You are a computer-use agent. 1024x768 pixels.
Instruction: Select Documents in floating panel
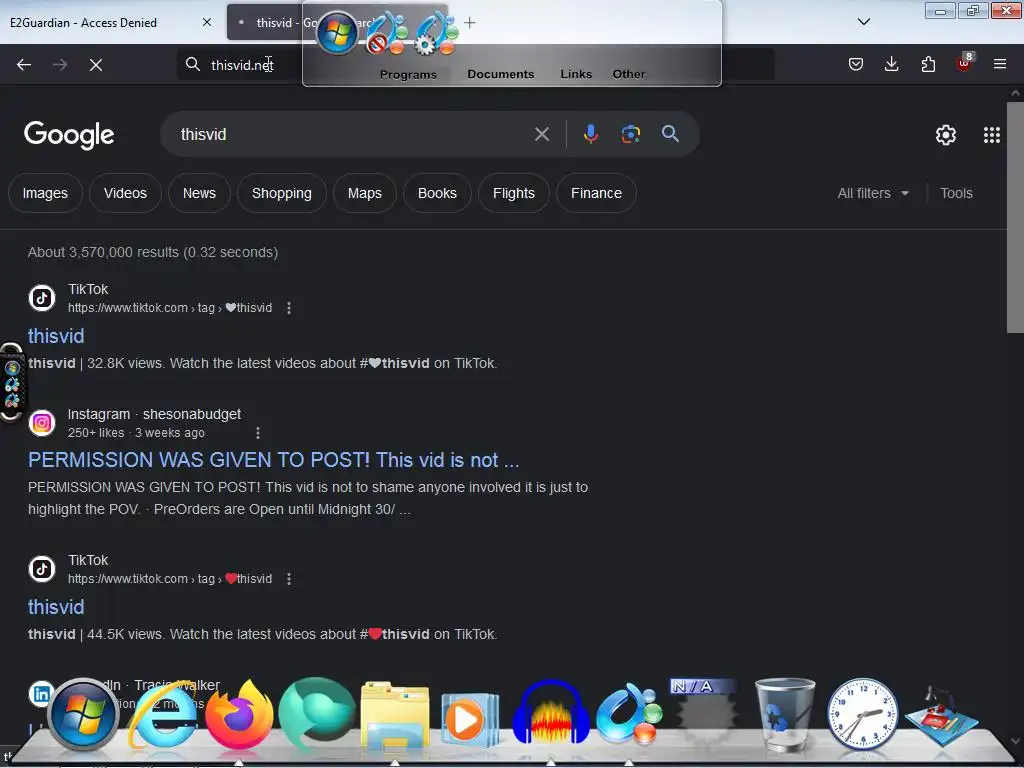coord(500,74)
